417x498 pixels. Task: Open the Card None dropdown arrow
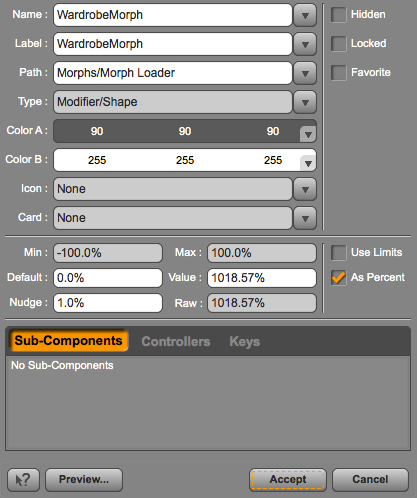pyautogui.click(x=305, y=218)
